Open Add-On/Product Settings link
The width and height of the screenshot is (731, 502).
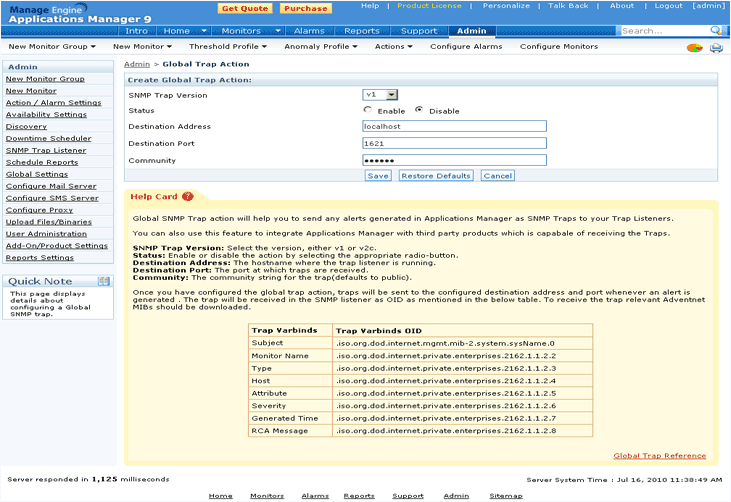click(57, 246)
